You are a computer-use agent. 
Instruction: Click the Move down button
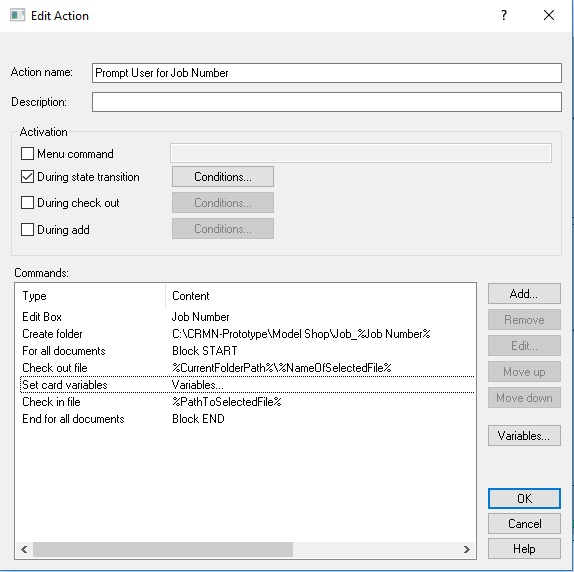point(524,397)
